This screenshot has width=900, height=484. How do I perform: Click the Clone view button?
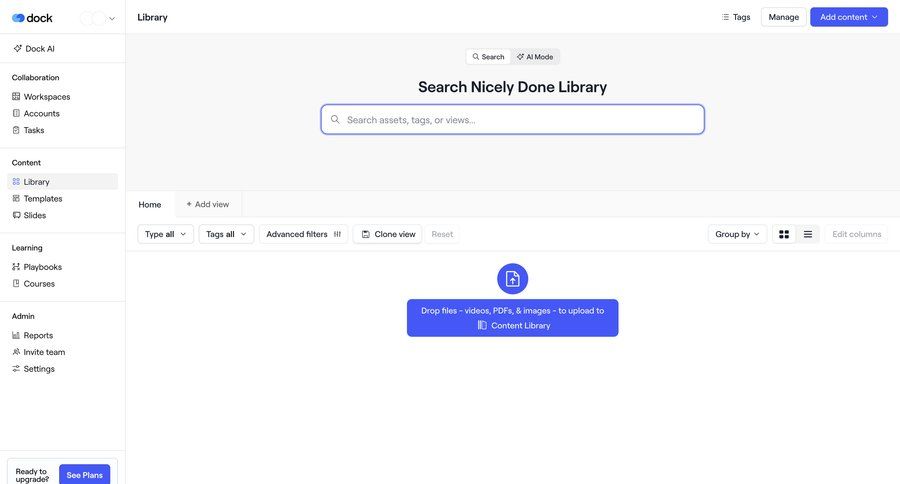(x=388, y=234)
